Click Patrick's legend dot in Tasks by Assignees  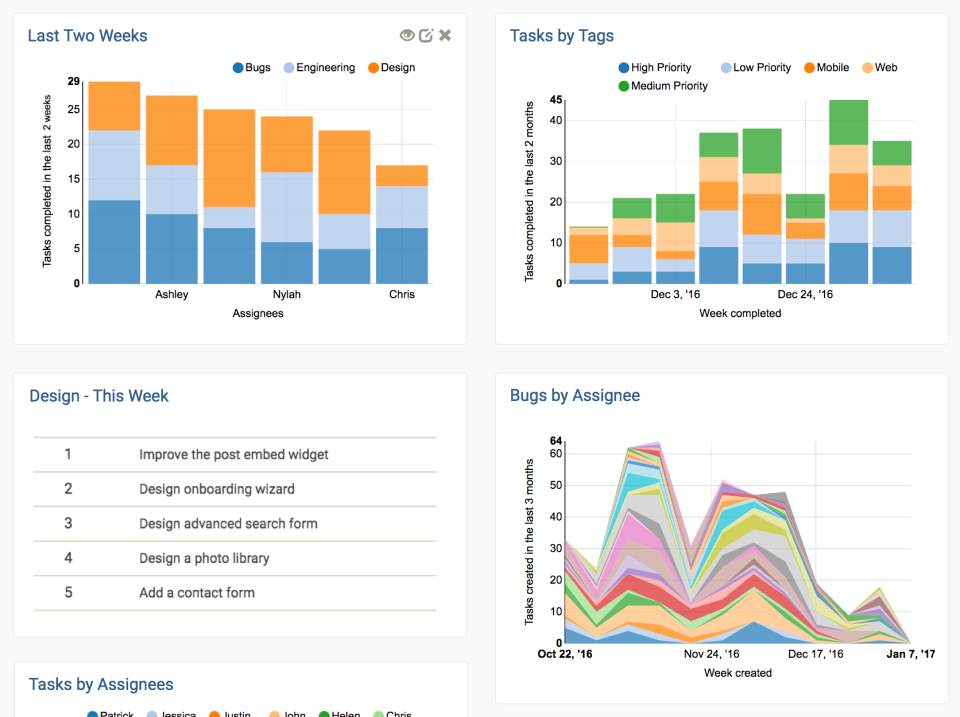(x=93, y=713)
